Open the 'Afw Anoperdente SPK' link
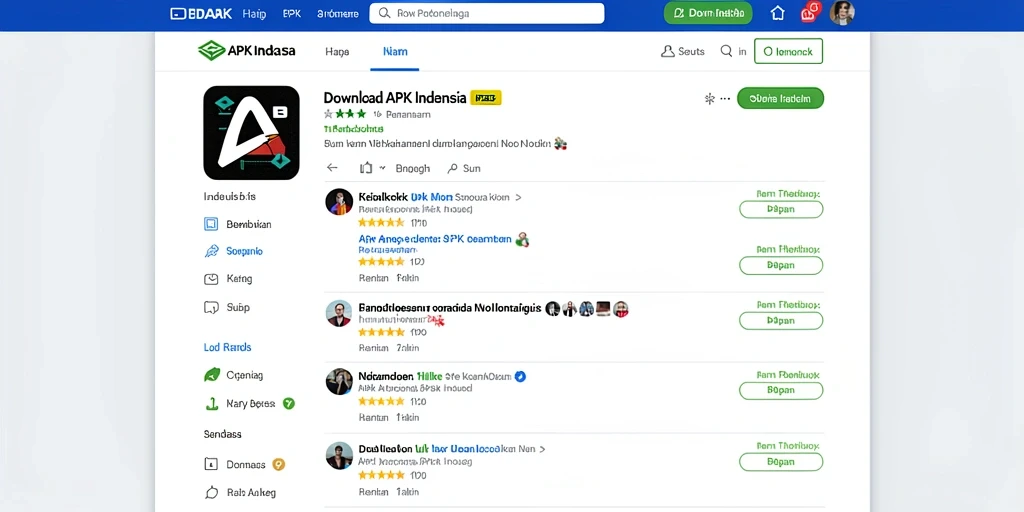1024x512 pixels. tap(435, 239)
